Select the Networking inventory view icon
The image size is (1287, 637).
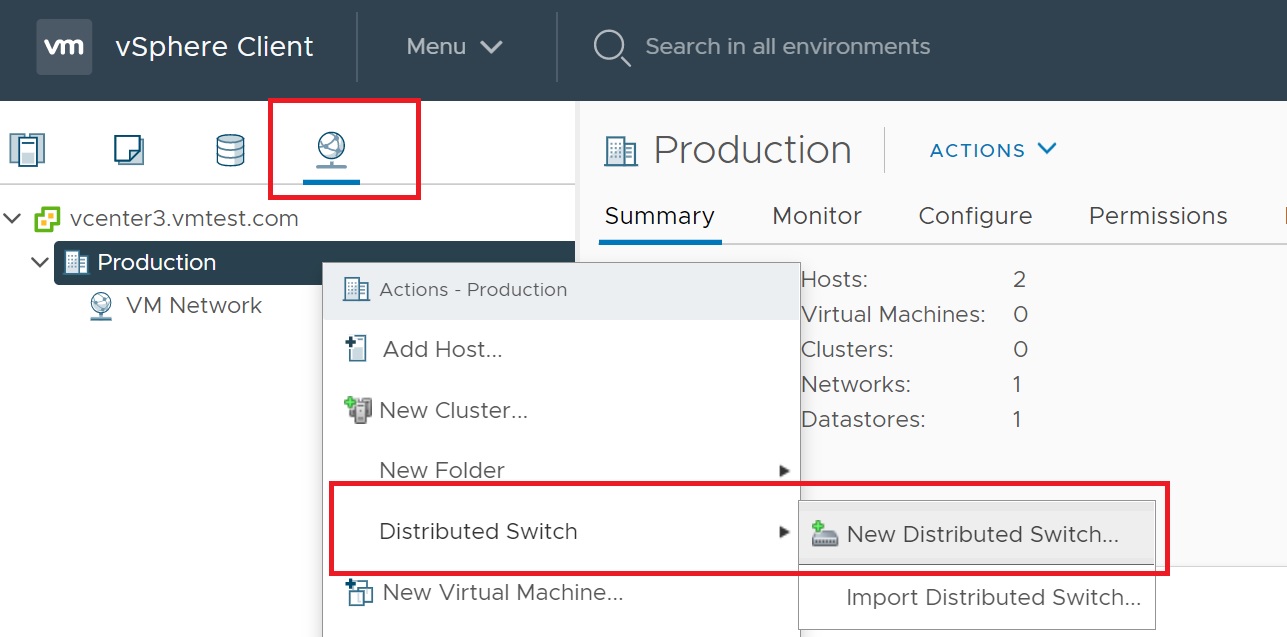(331, 150)
